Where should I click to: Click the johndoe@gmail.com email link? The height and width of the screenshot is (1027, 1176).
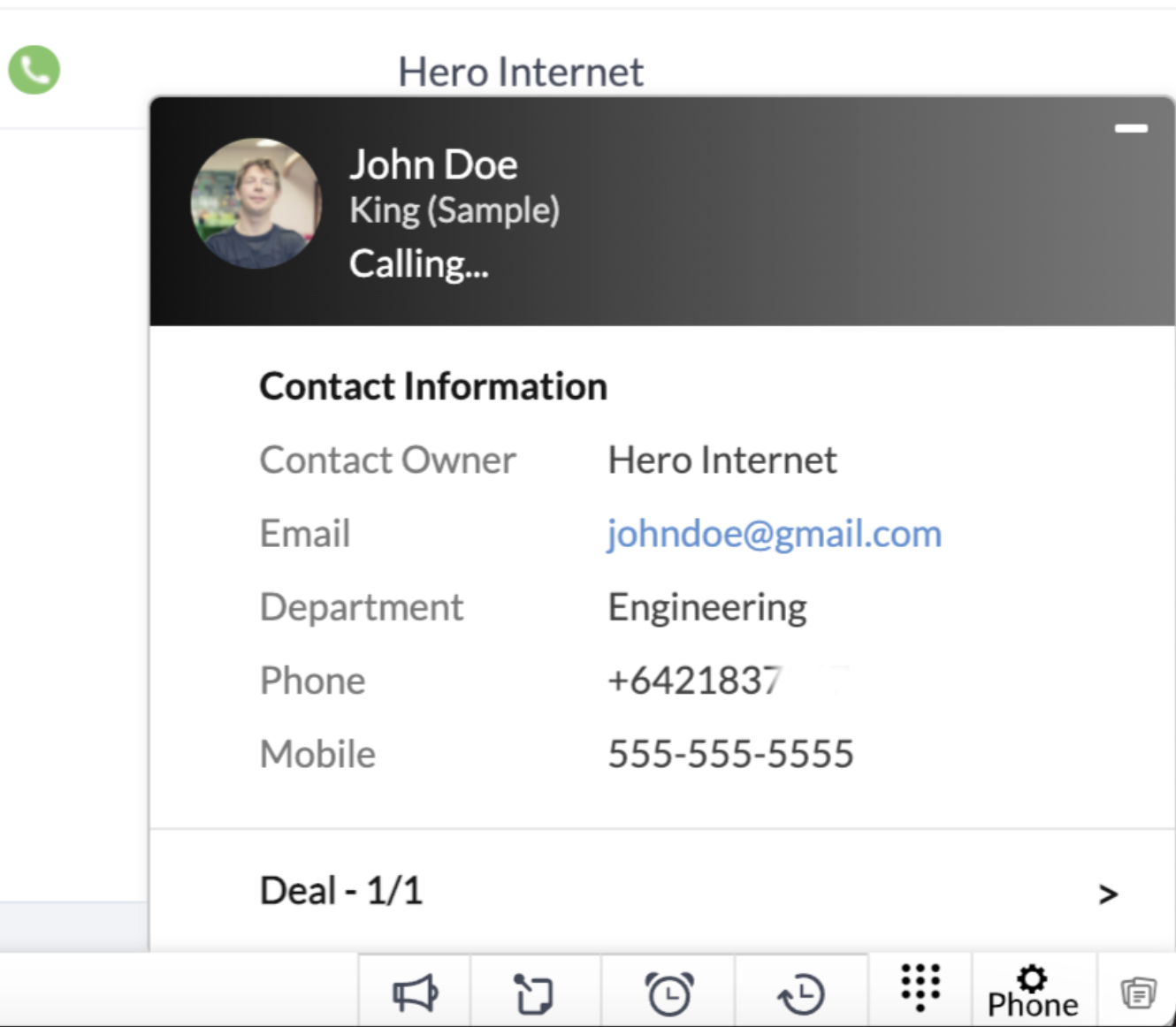[774, 534]
